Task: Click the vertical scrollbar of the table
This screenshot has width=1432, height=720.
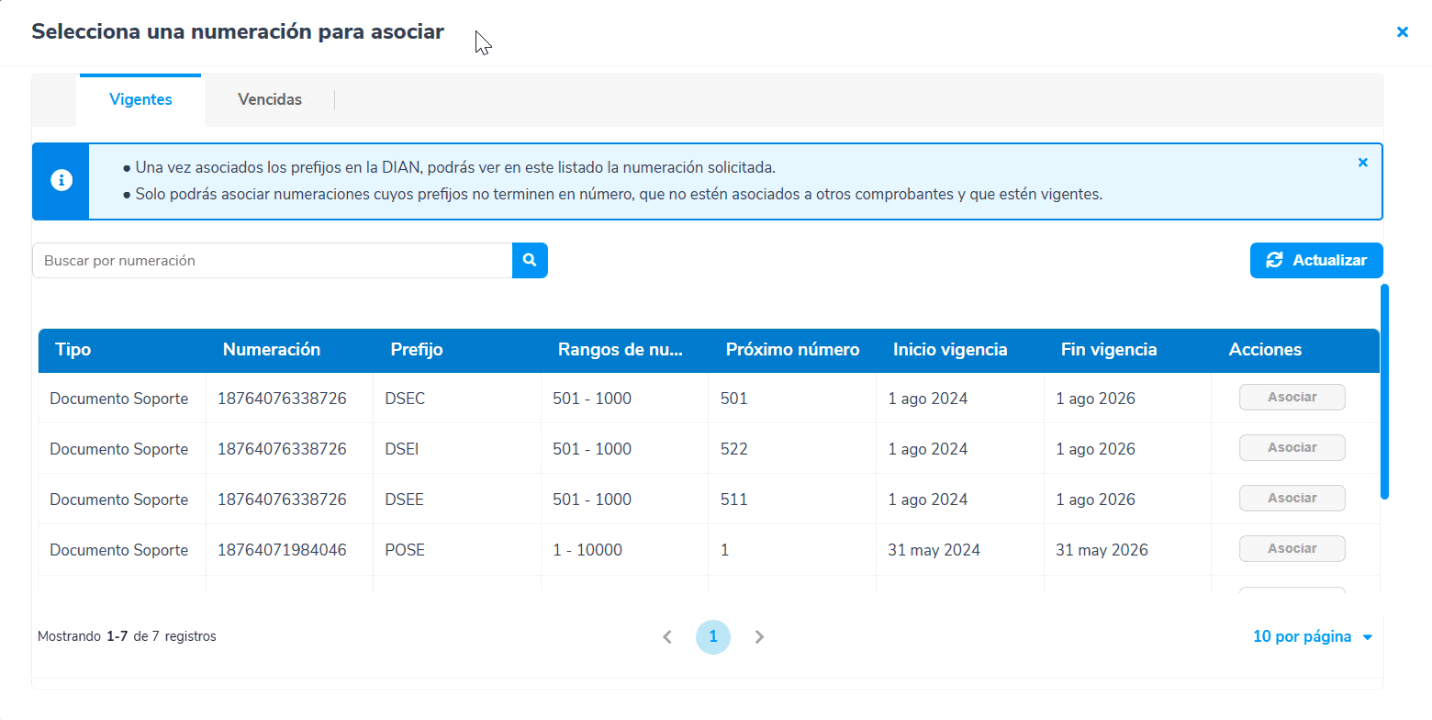Action: pyautogui.click(x=1384, y=390)
